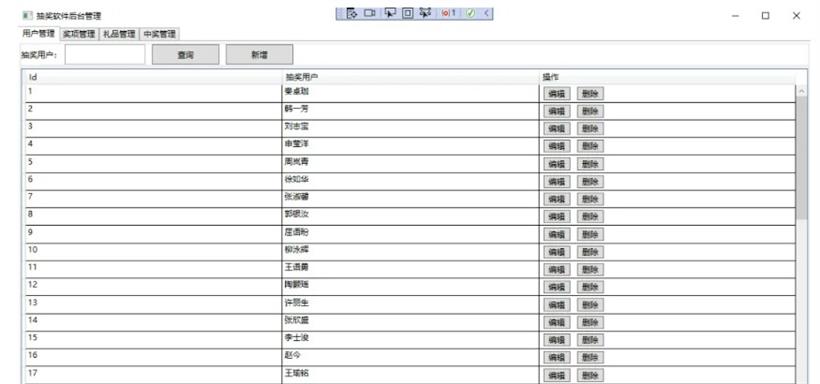
Task: Open Live Visual Tree from debug toolbar
Action: click(351, 14)
